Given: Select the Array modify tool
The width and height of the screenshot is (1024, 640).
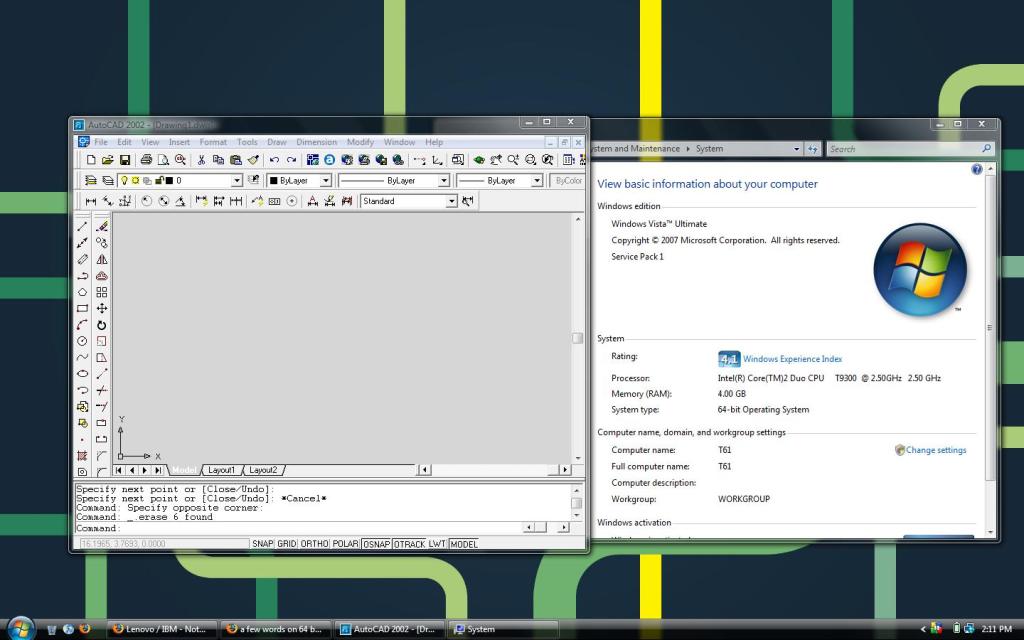Looking at the screenshot, I should pyautogui.click(x=102, y=292).
